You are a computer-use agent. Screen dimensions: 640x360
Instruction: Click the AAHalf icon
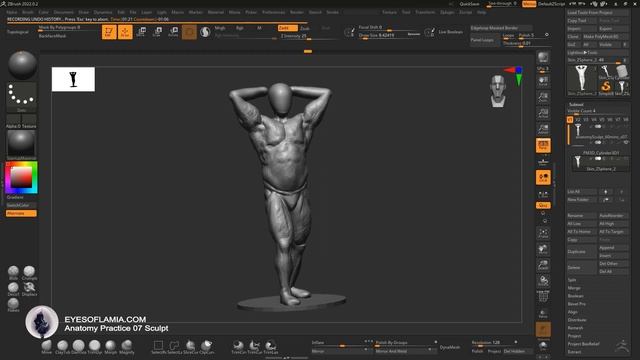tap(543, 129)
